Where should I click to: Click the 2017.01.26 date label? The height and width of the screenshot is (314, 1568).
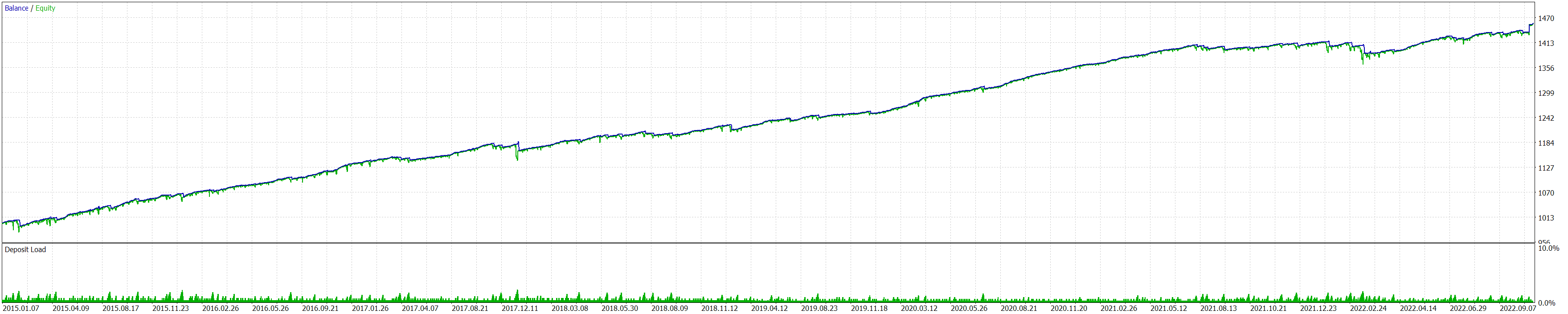(370, 309)
